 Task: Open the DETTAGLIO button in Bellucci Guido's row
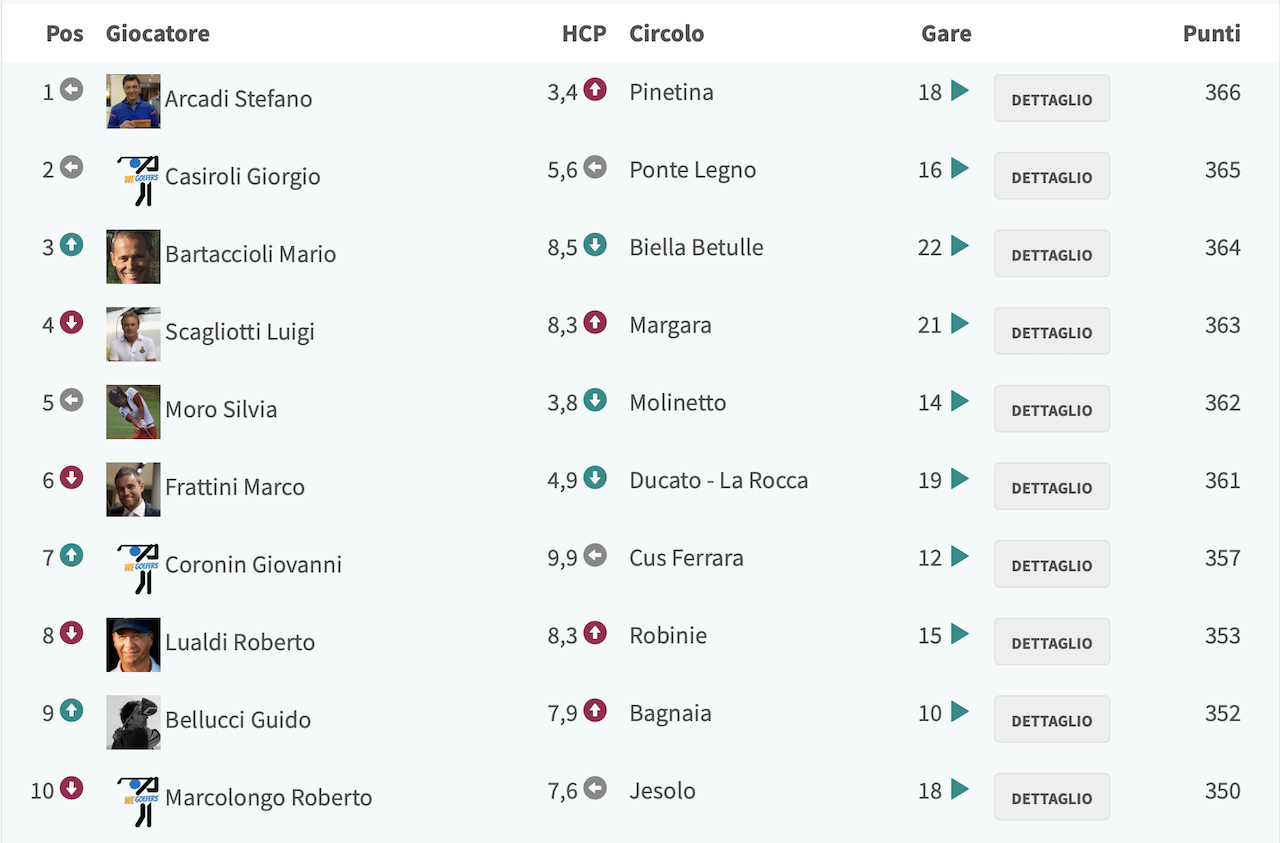(x=1052, y=719)
